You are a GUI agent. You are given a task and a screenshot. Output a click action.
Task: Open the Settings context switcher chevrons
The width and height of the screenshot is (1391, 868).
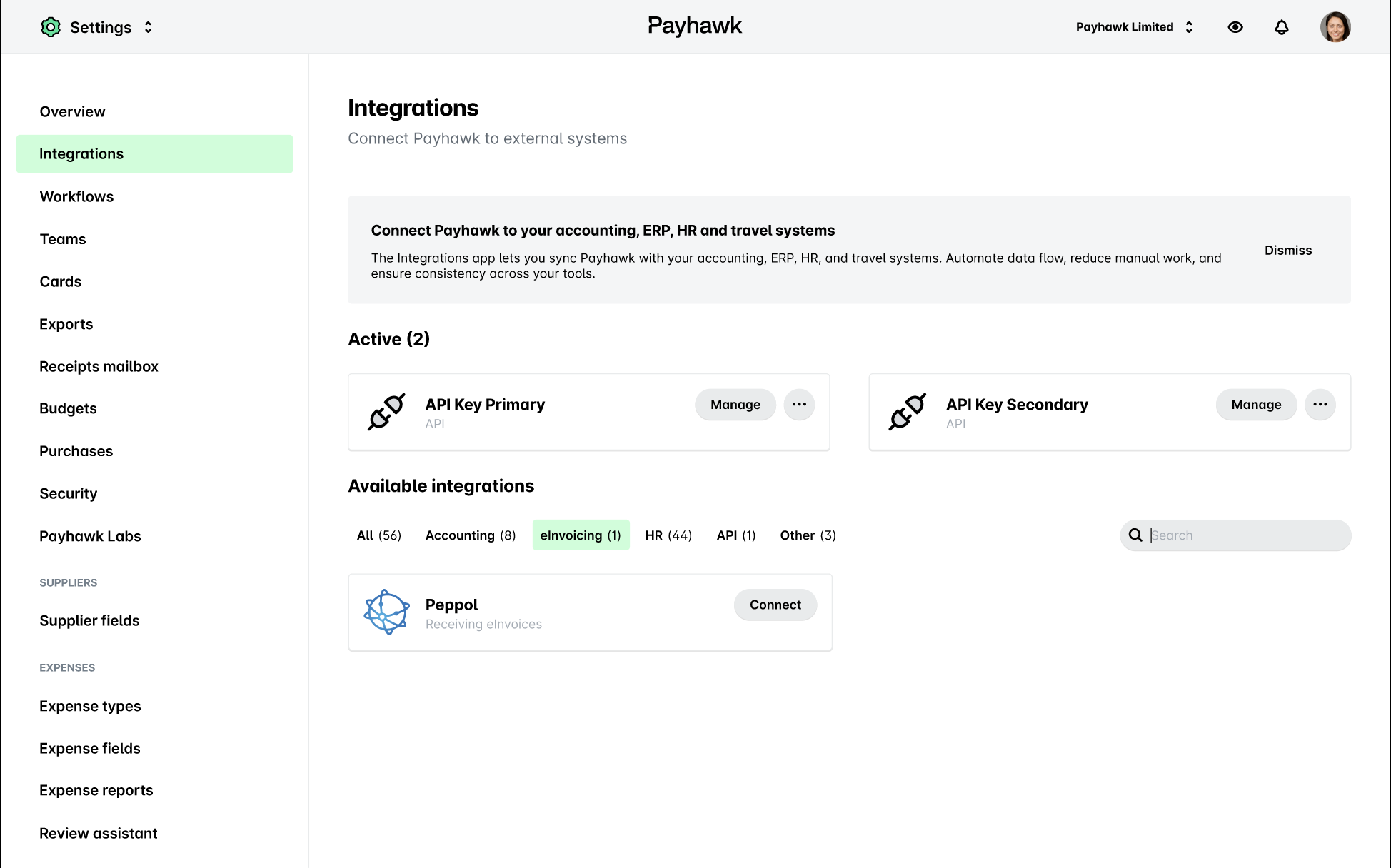click(148, 26)
